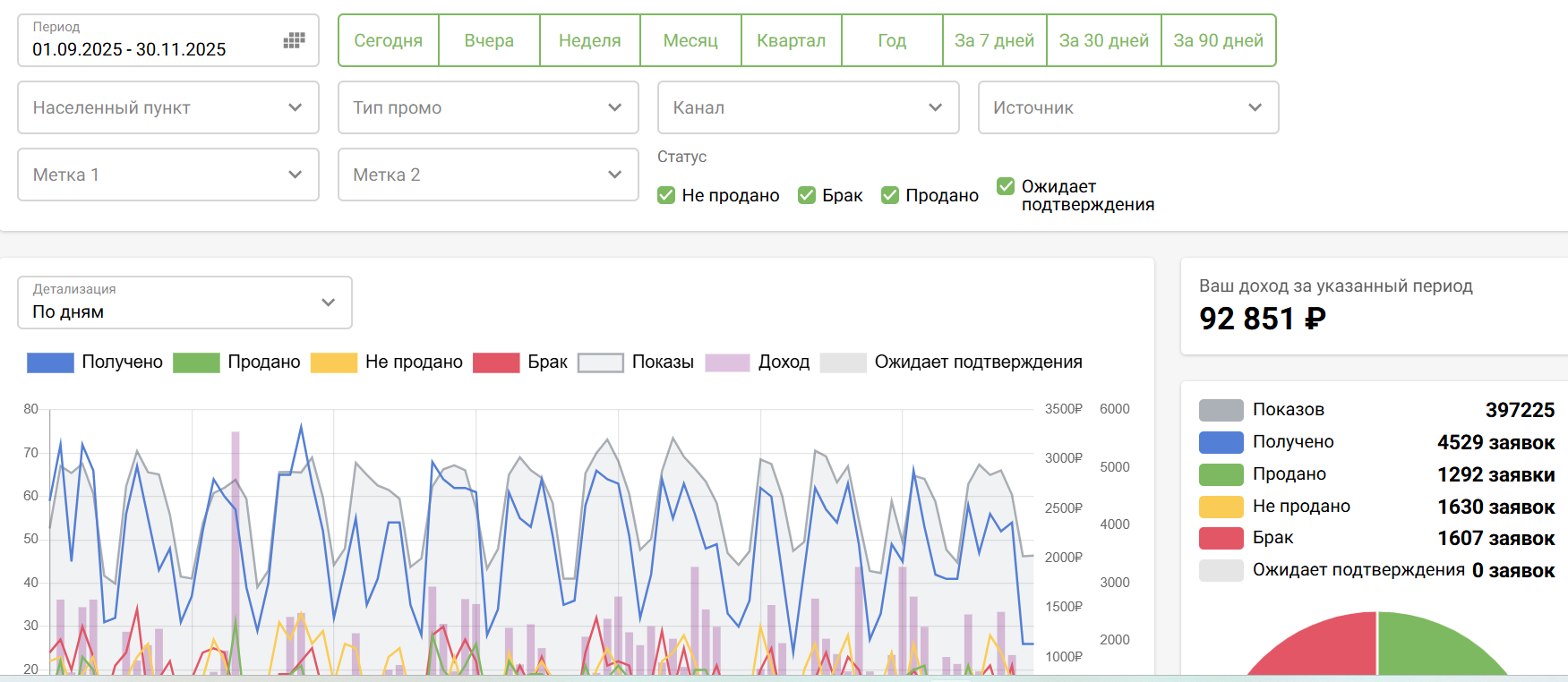Uncheck the Брак status checkbox
Image resolution: width=1568 pixels, height=682 pixels.
pyautogui.click(x=807, y=195)
